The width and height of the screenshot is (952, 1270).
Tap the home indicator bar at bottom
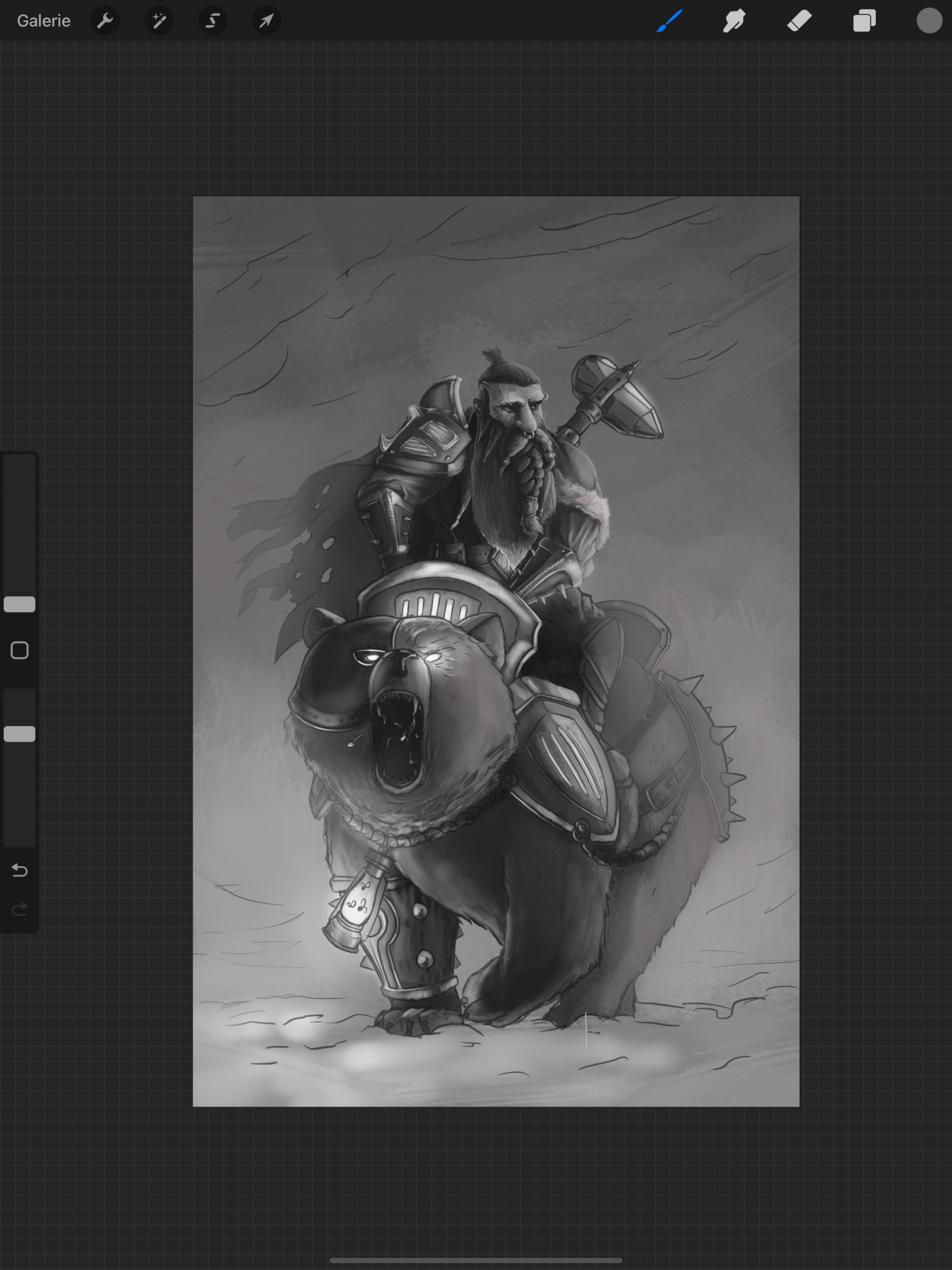tap(476, 1260)
